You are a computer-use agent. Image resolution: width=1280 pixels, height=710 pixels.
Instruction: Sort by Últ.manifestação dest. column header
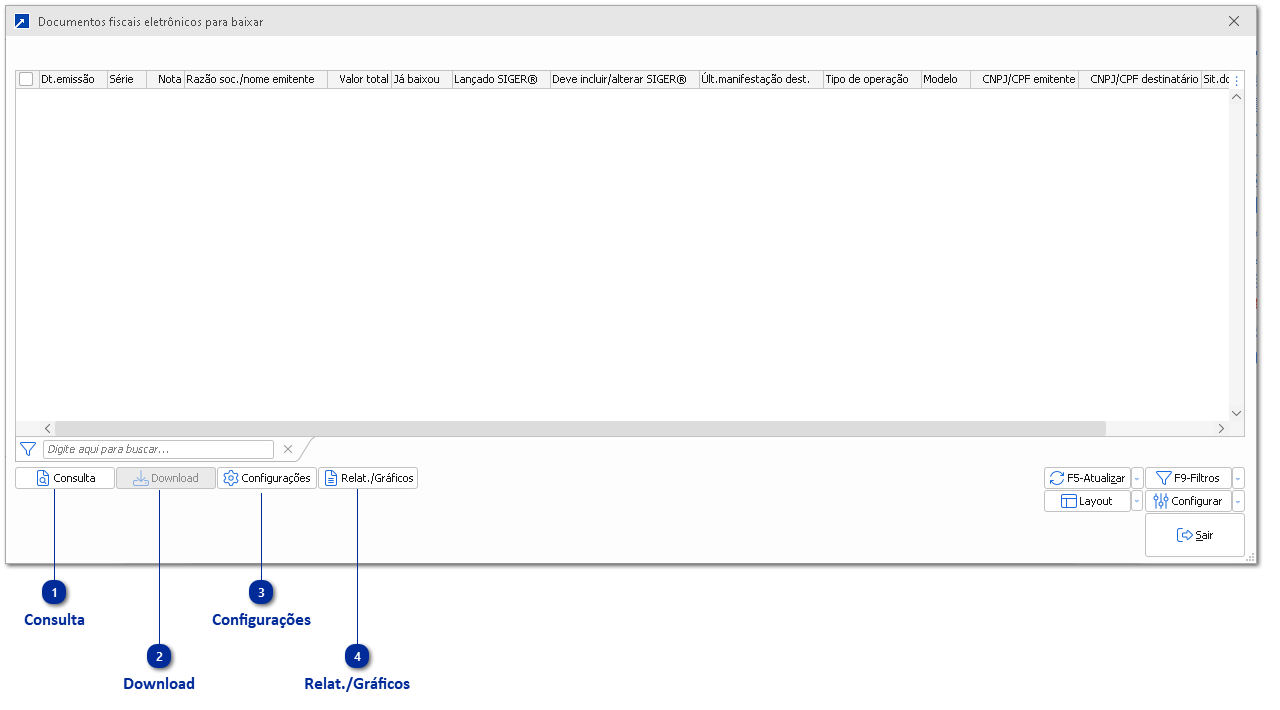[761, 79]
